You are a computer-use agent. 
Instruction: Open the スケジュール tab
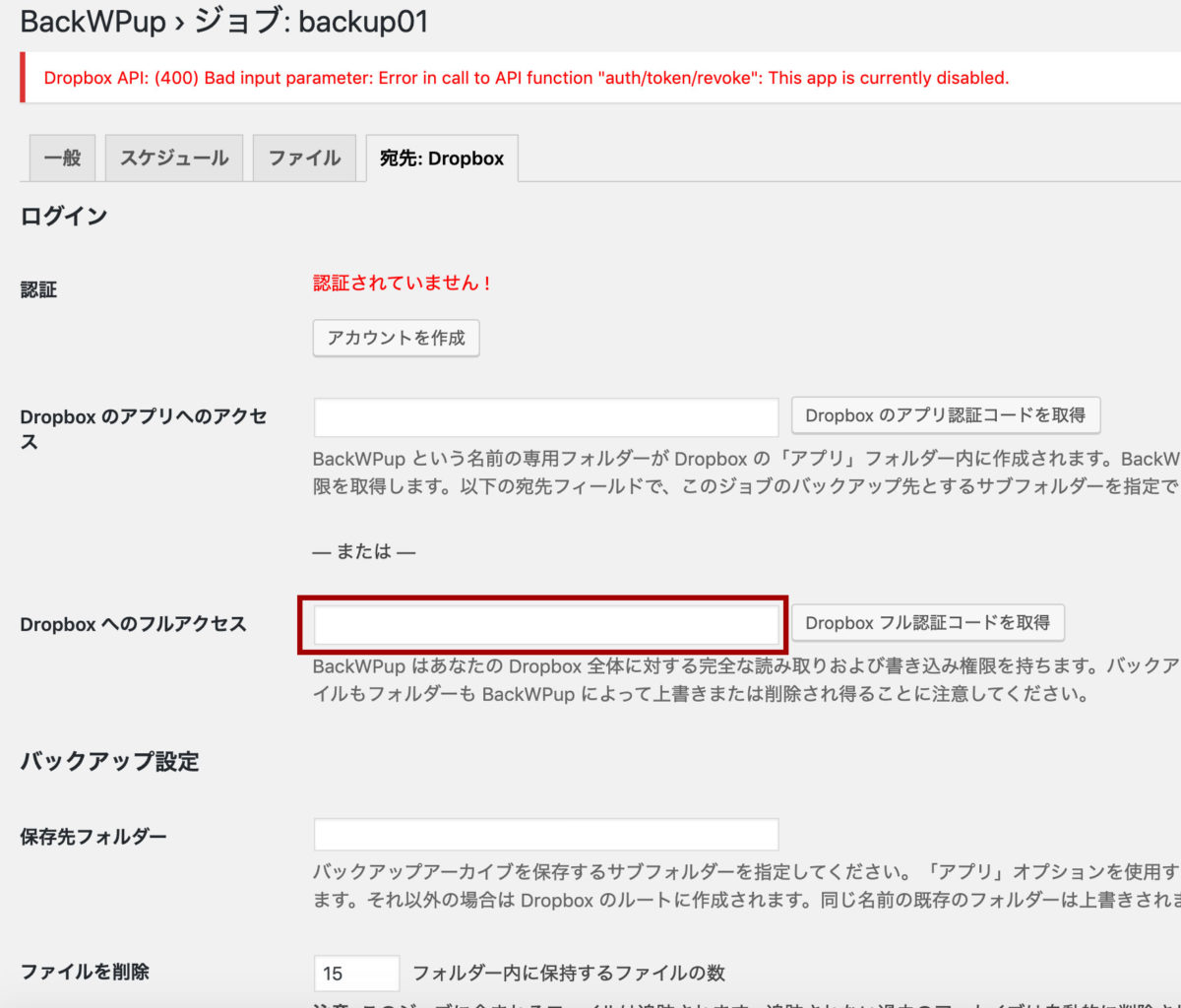(173, 157)
